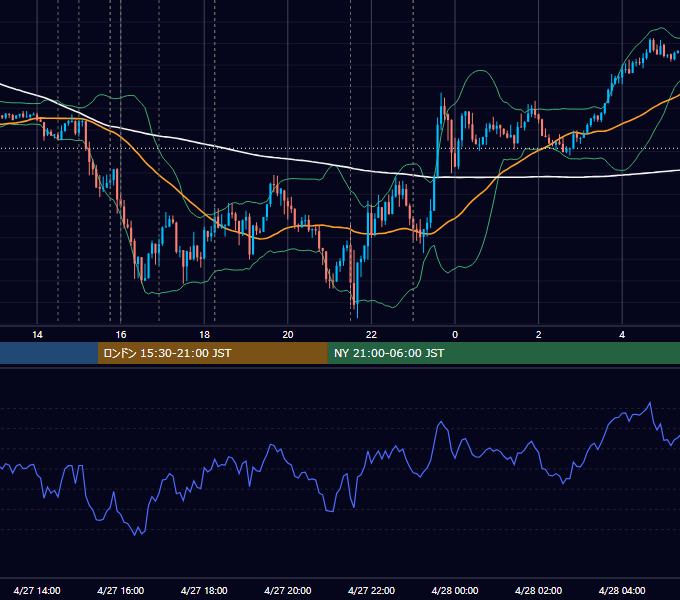Viewport: 680px width, 600px height.
Task: Click the 20 hour label on price chart axis
Action: [288, 335]
